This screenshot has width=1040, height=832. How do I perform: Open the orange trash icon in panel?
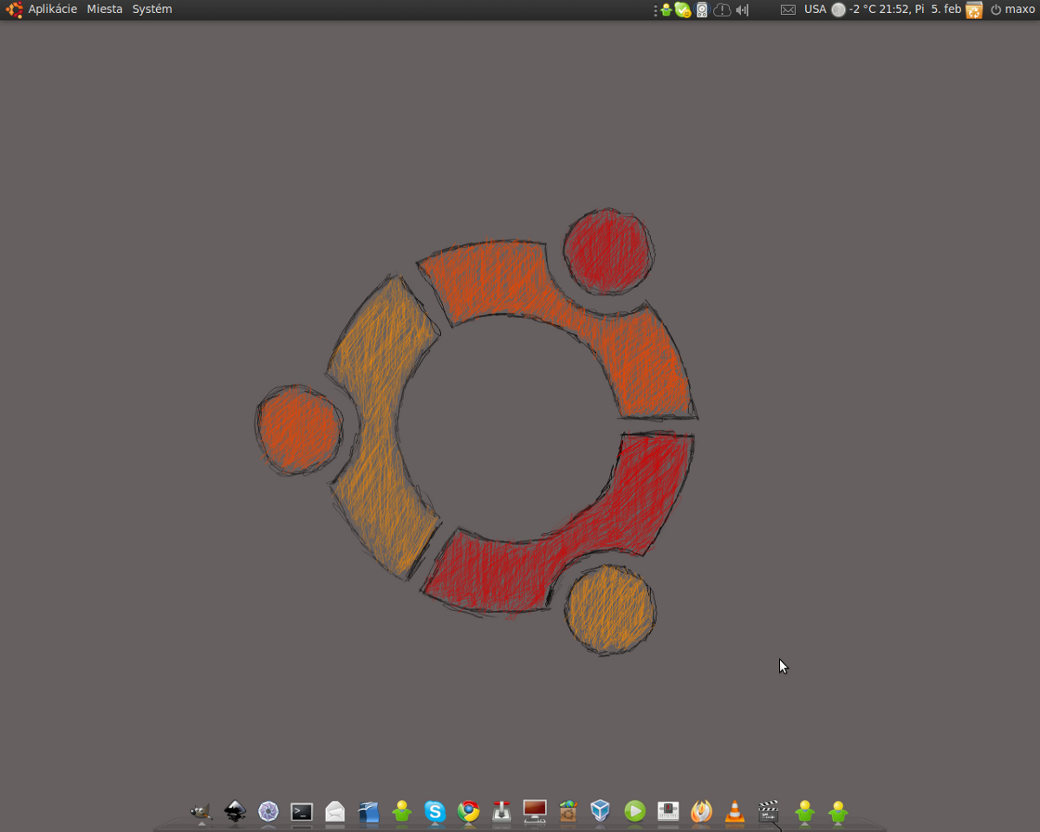tap(974, 10)
